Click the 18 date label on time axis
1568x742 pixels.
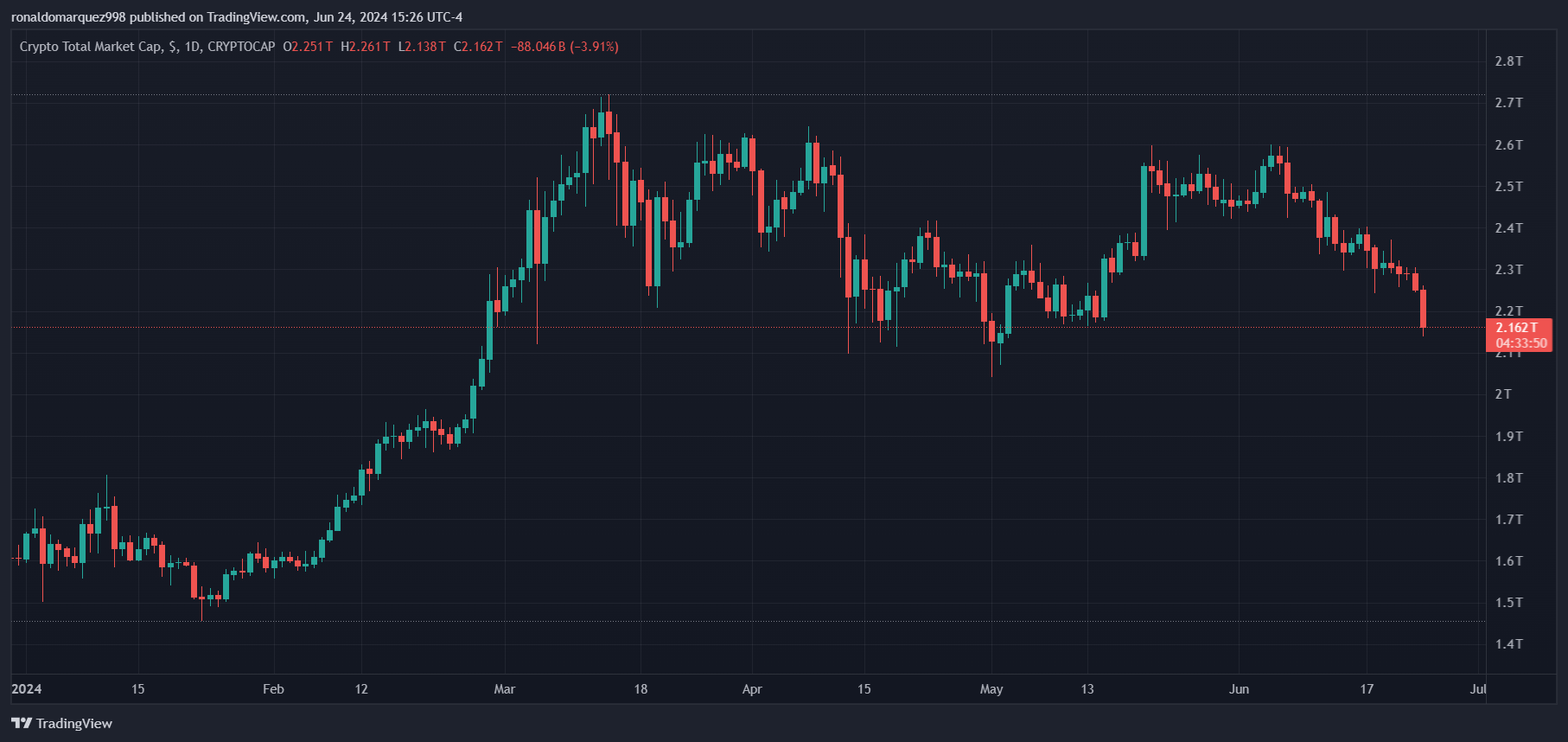click(641, 689)
